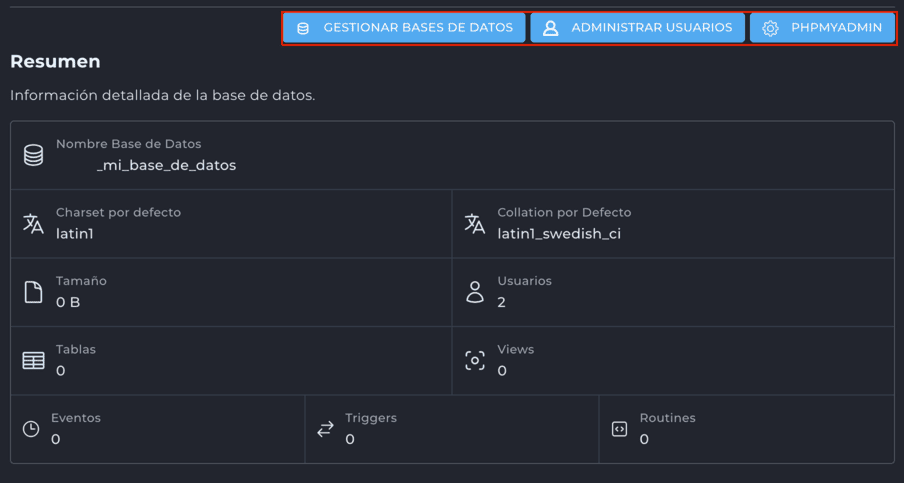Viewport: 904px width, 483px height.
Task: Click the latin1 charset value
Action: click(x=75, y=234)
